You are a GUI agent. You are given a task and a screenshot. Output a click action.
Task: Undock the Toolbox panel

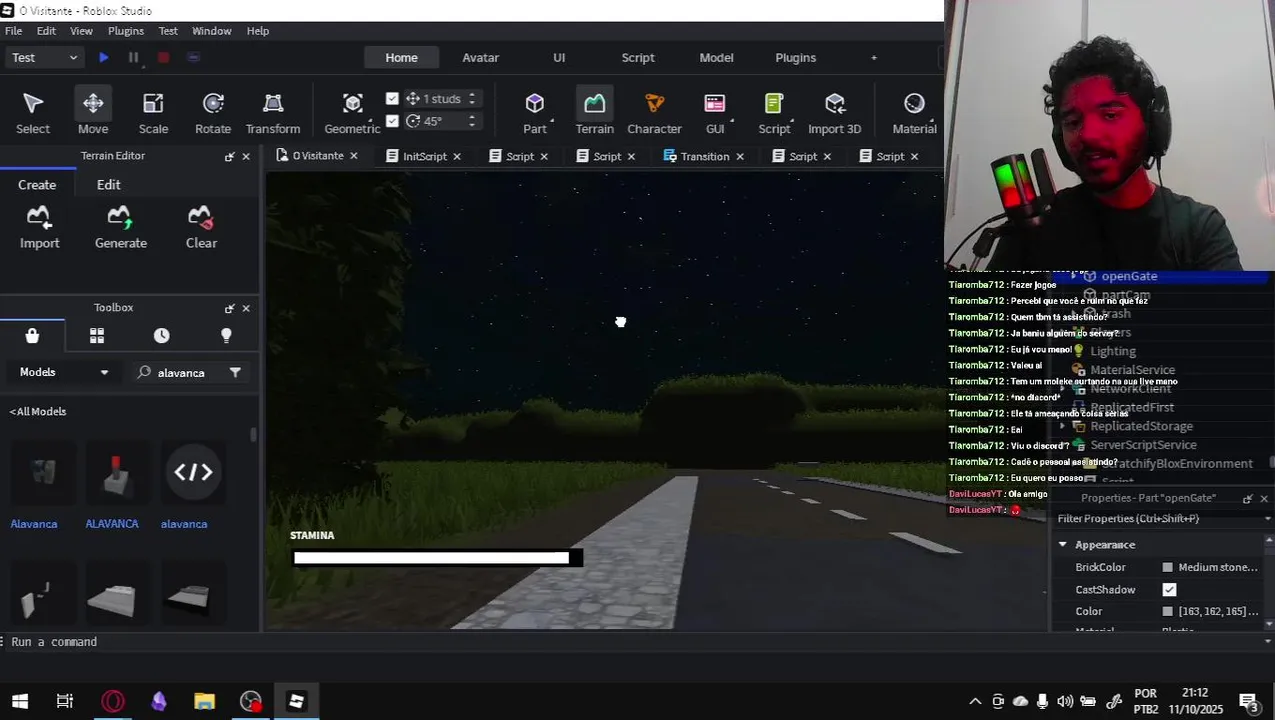coord(229,308)
